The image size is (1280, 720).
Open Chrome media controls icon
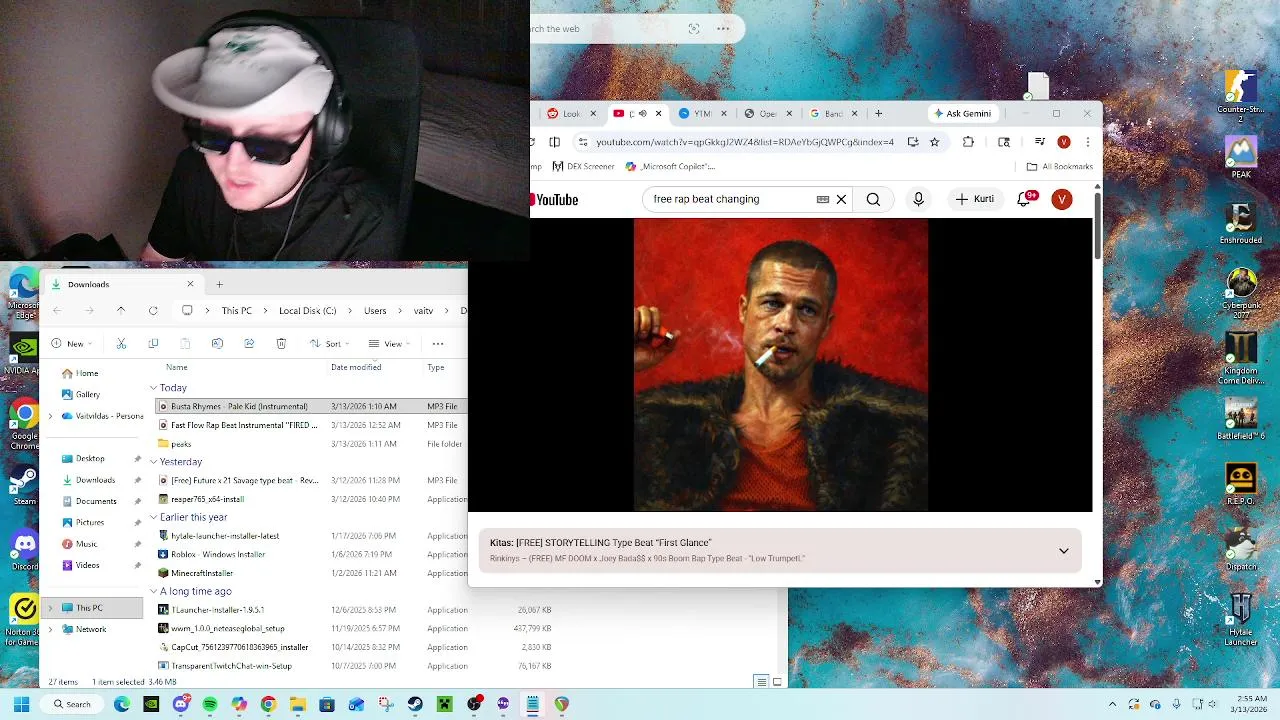pyautogui.click(x=1040, y=142)
